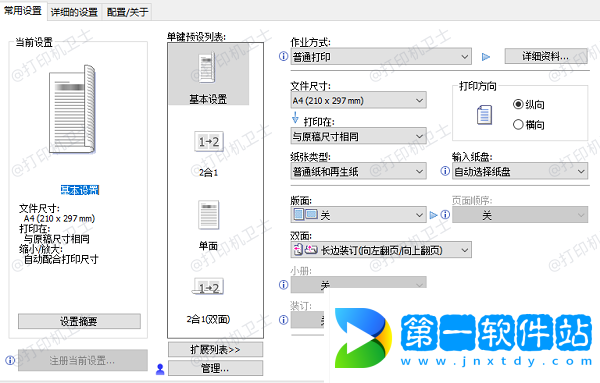Click the info icon beside 输入纸盘

point(445,171)
